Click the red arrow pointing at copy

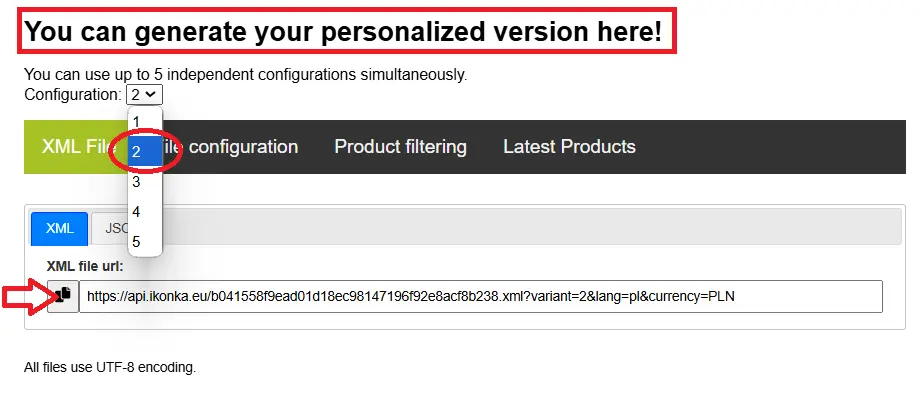[x=25, y=298]
